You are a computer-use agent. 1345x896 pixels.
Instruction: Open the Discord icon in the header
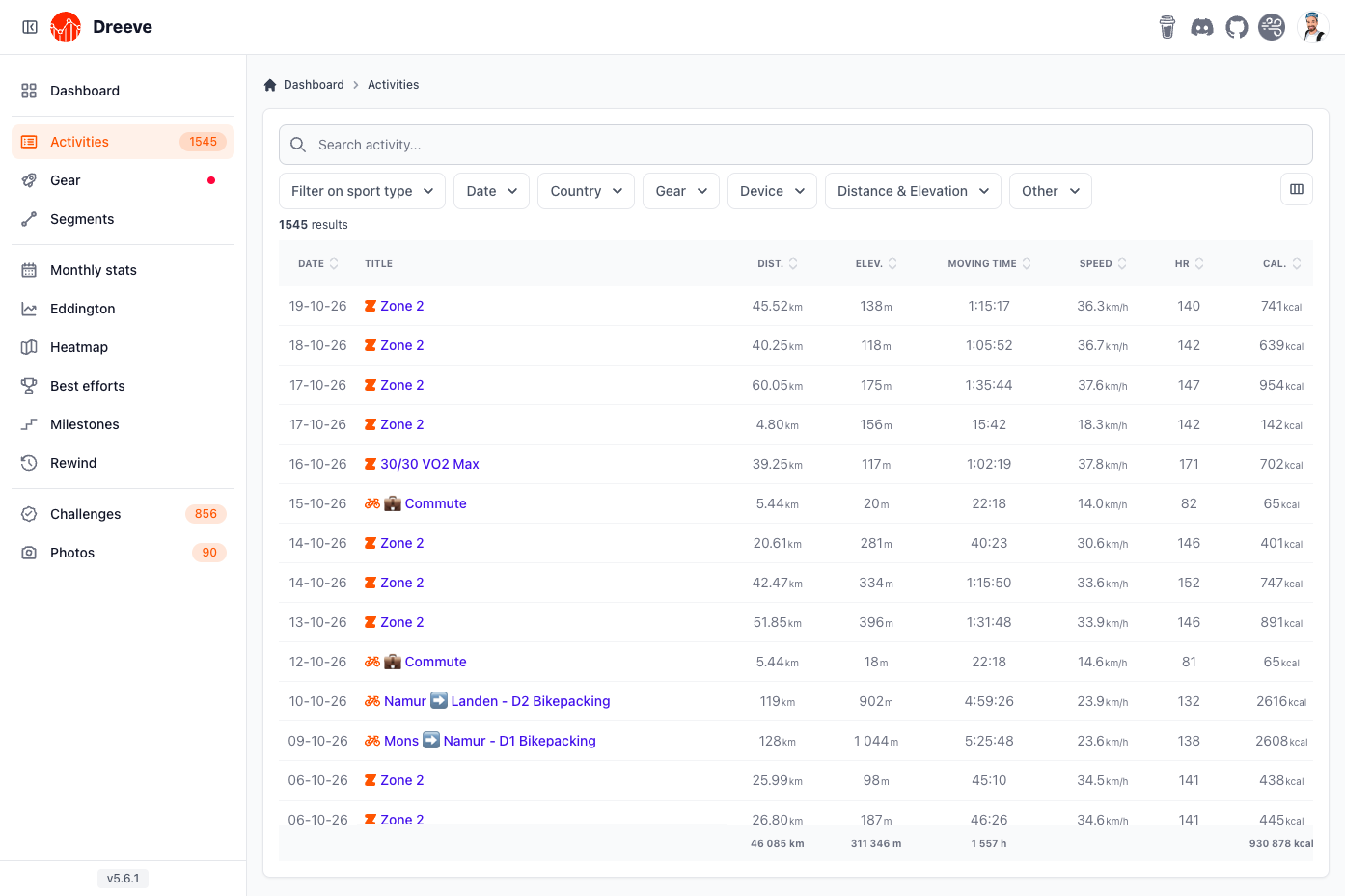[1202, 27]
